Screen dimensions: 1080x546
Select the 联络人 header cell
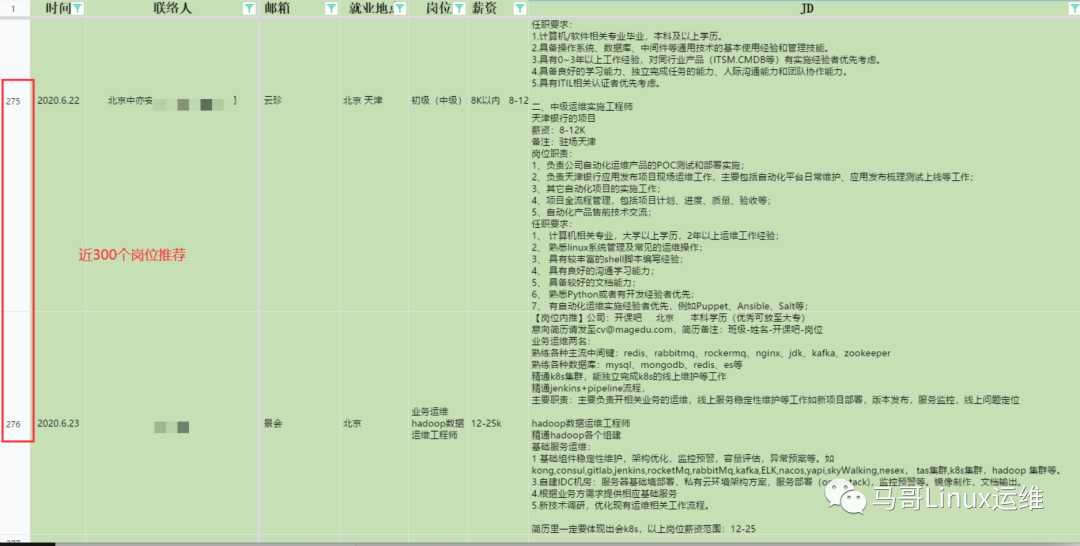pyautogui.click(x=172, y=8)
